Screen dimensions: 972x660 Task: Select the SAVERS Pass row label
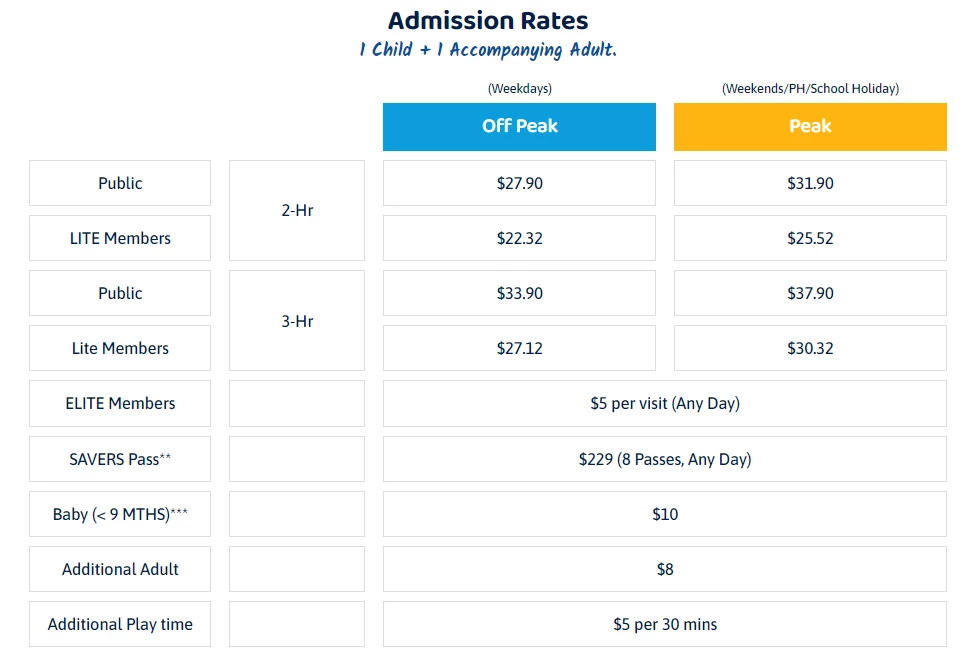click(x=120, y=459)
